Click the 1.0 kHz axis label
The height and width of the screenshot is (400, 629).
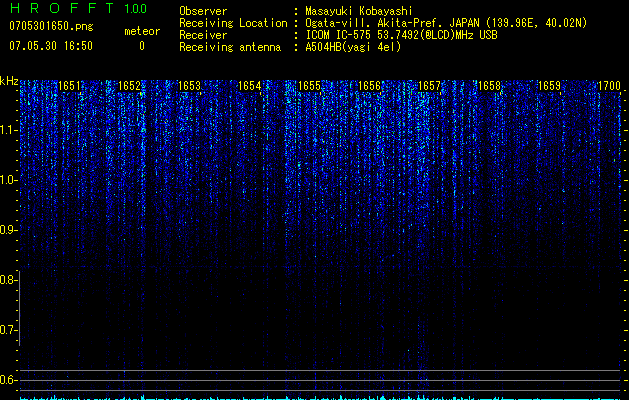pos(8,180)
